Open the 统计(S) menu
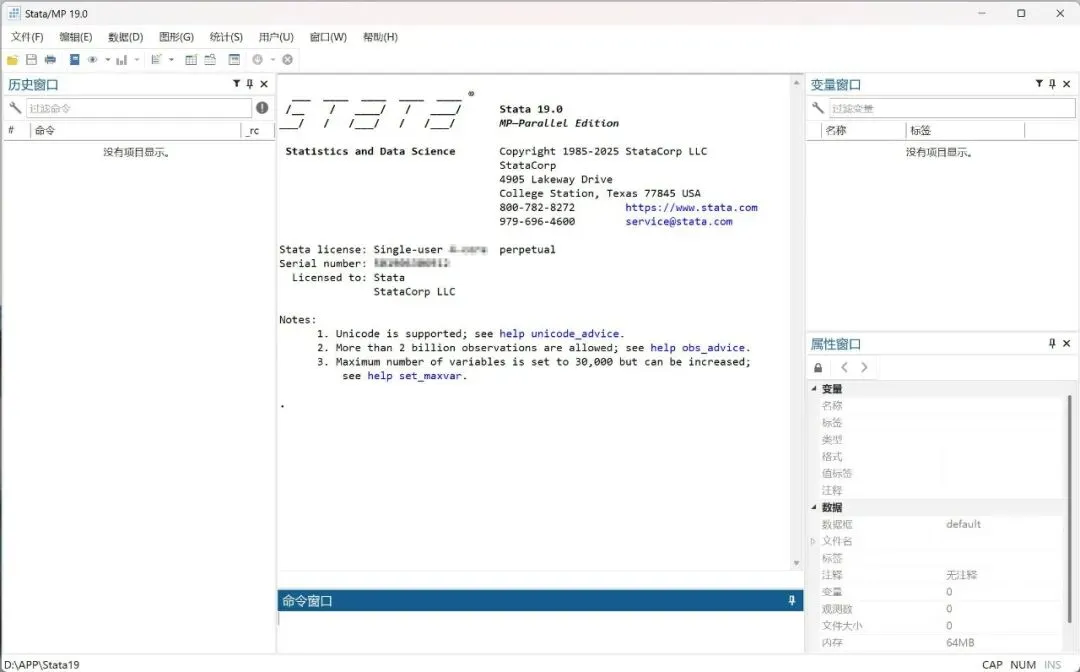 (227, 37)
